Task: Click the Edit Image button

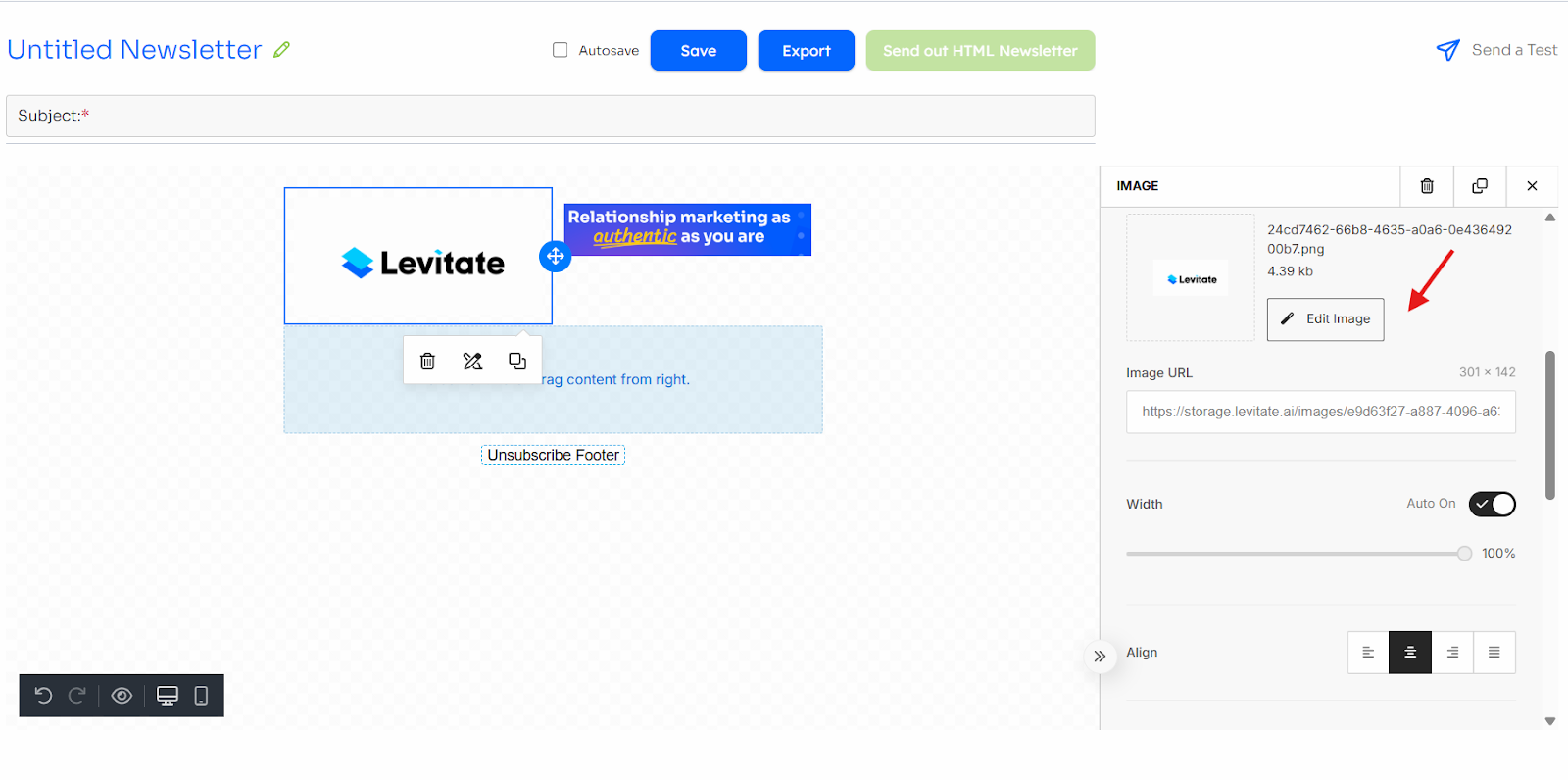Action: click(x=1325, y=319)
